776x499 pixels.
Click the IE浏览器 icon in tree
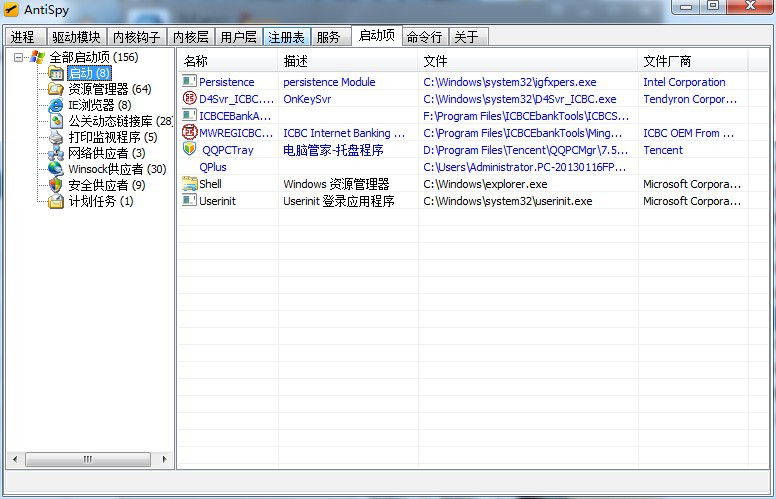tap(57, 105)
